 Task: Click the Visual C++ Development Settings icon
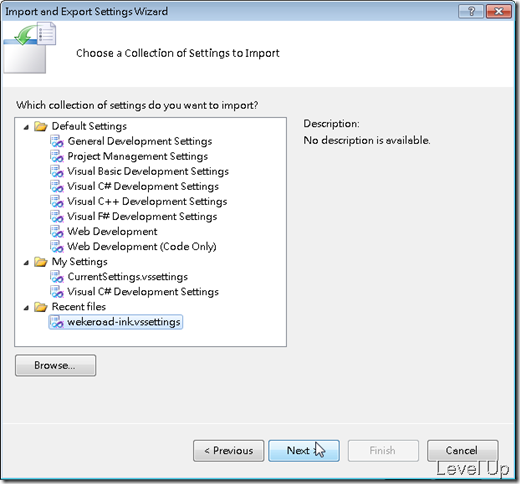click(57, 201)
